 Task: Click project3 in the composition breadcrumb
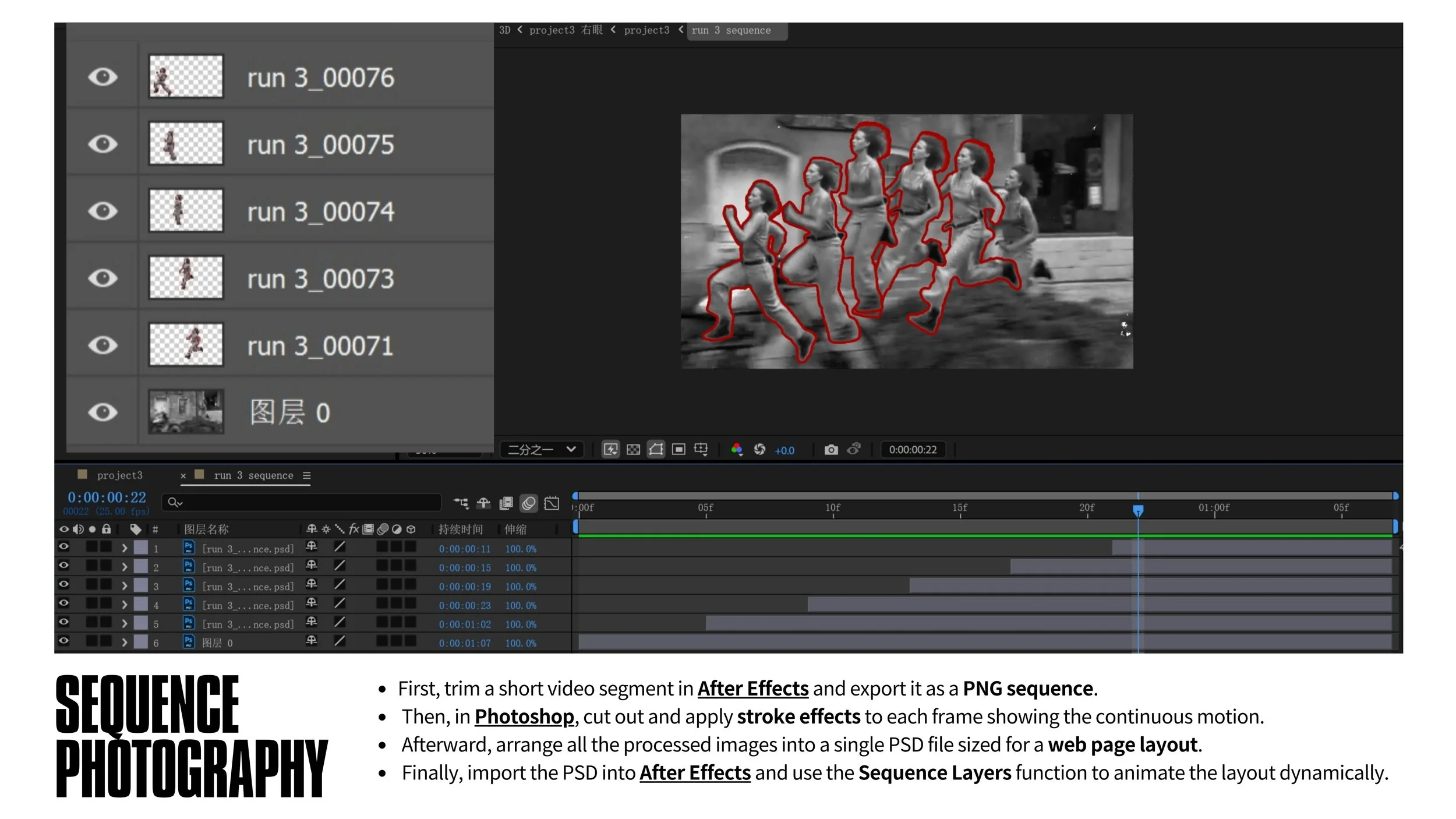[x=646, y=30]
